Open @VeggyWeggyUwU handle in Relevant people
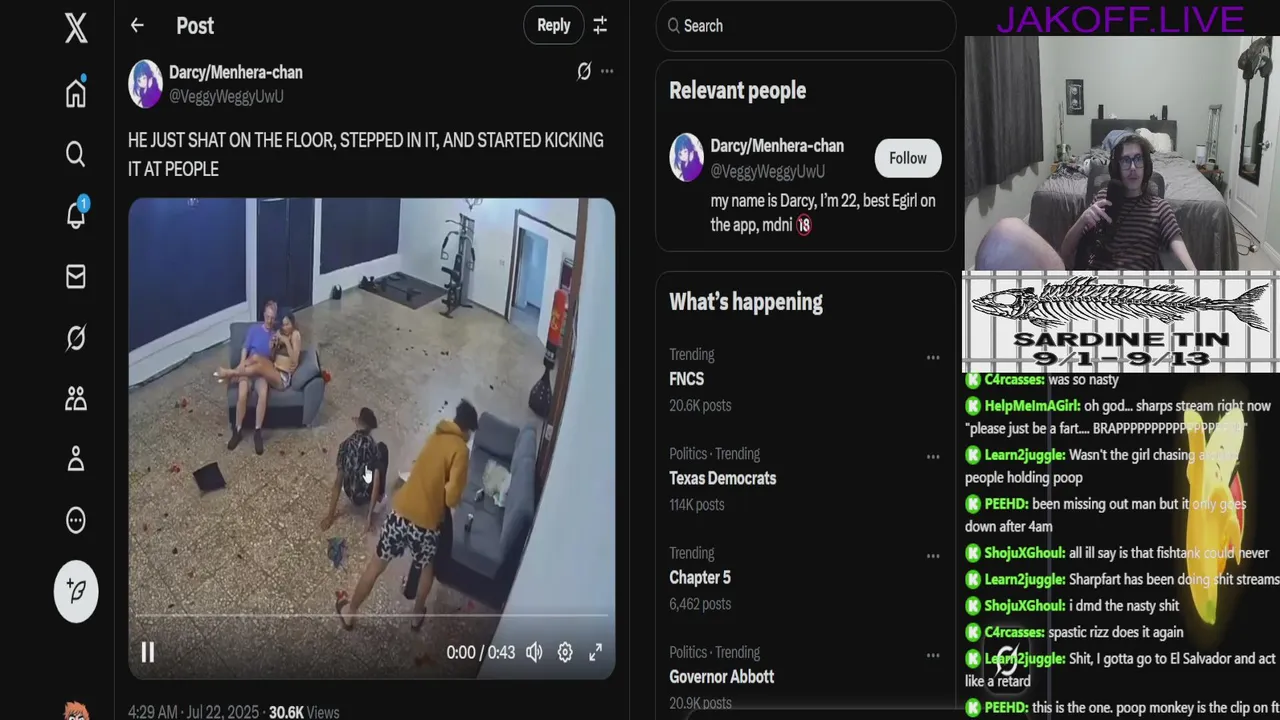 tap(768, 171)
